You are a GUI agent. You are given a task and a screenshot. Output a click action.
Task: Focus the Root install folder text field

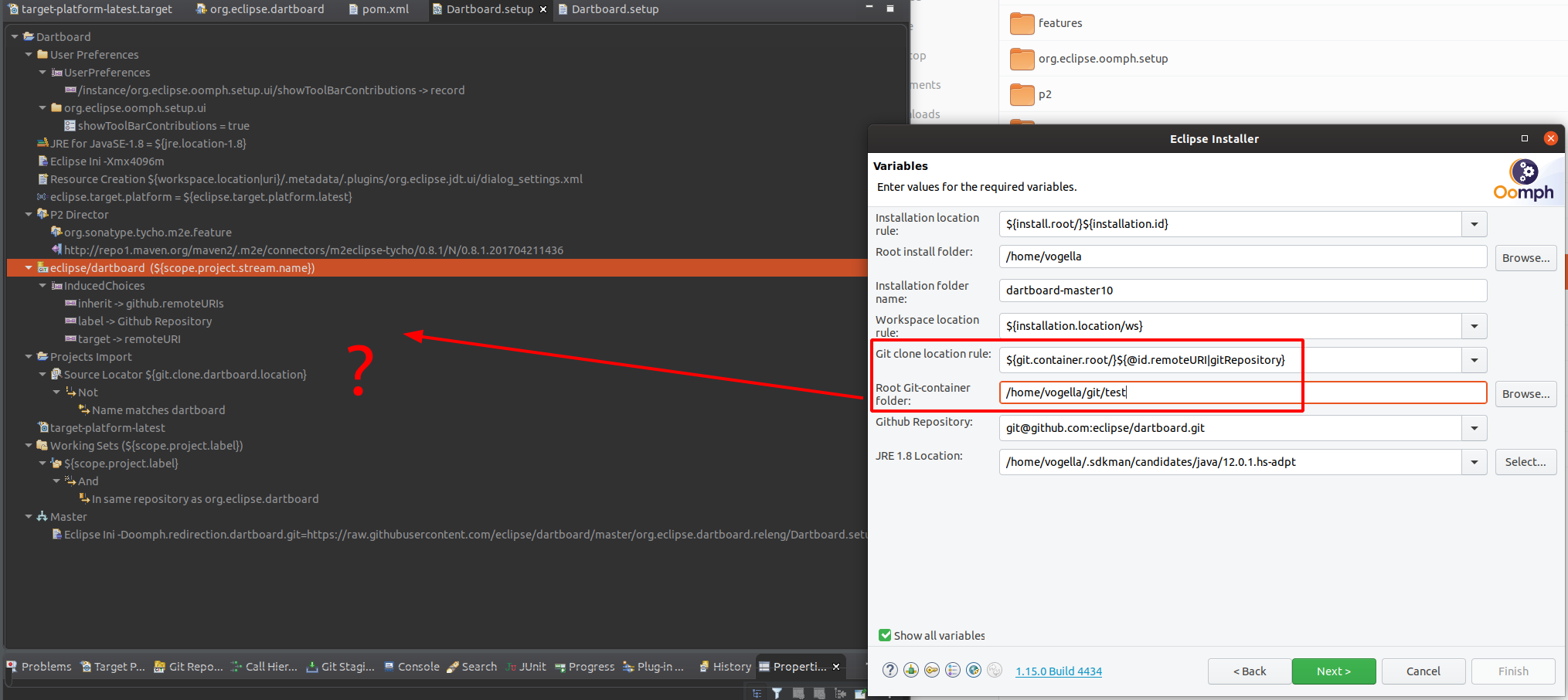coord(1243,257)
